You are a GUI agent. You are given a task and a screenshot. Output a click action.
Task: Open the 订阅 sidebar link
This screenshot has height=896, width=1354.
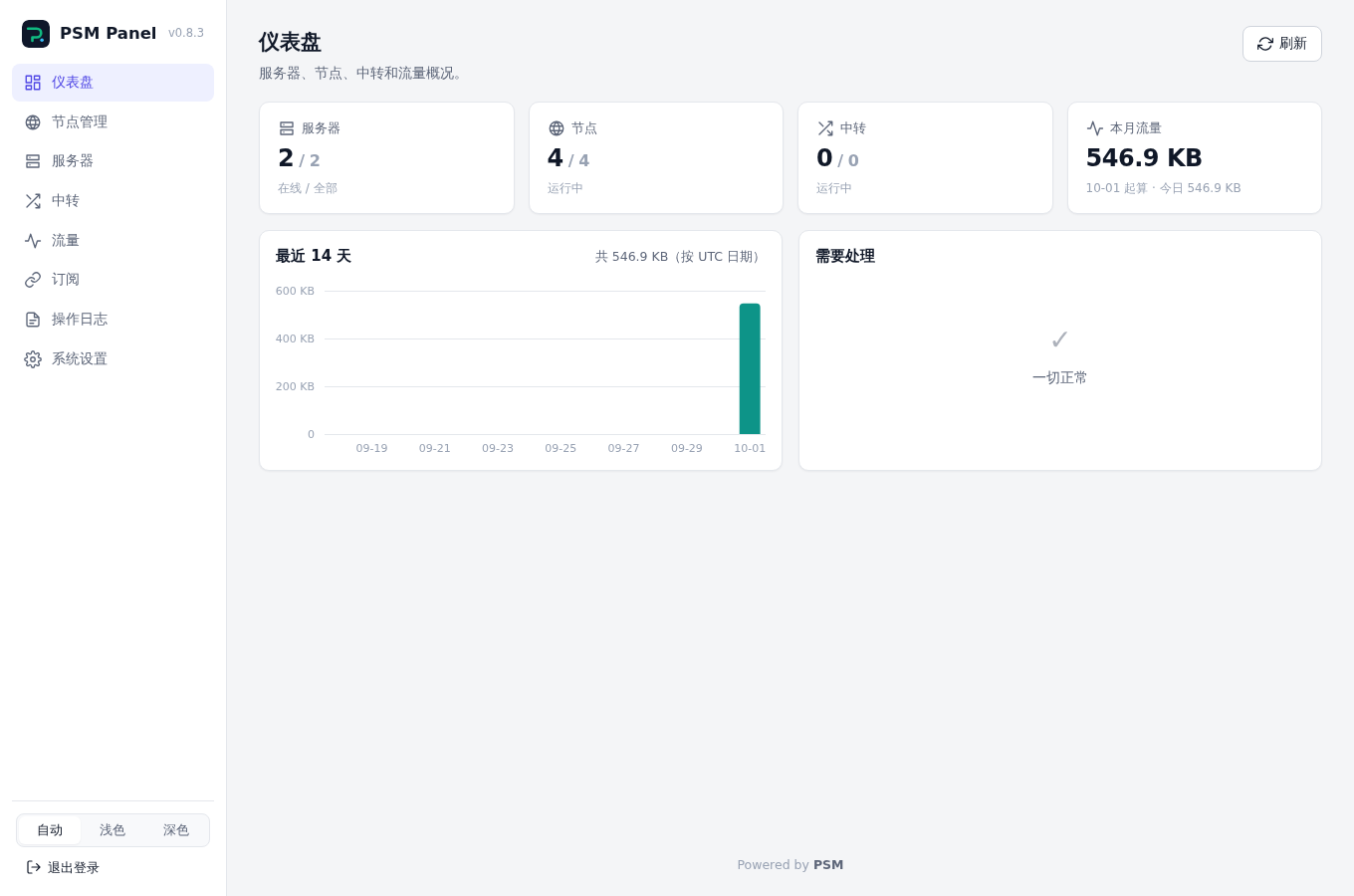click(x=113, y=280)
